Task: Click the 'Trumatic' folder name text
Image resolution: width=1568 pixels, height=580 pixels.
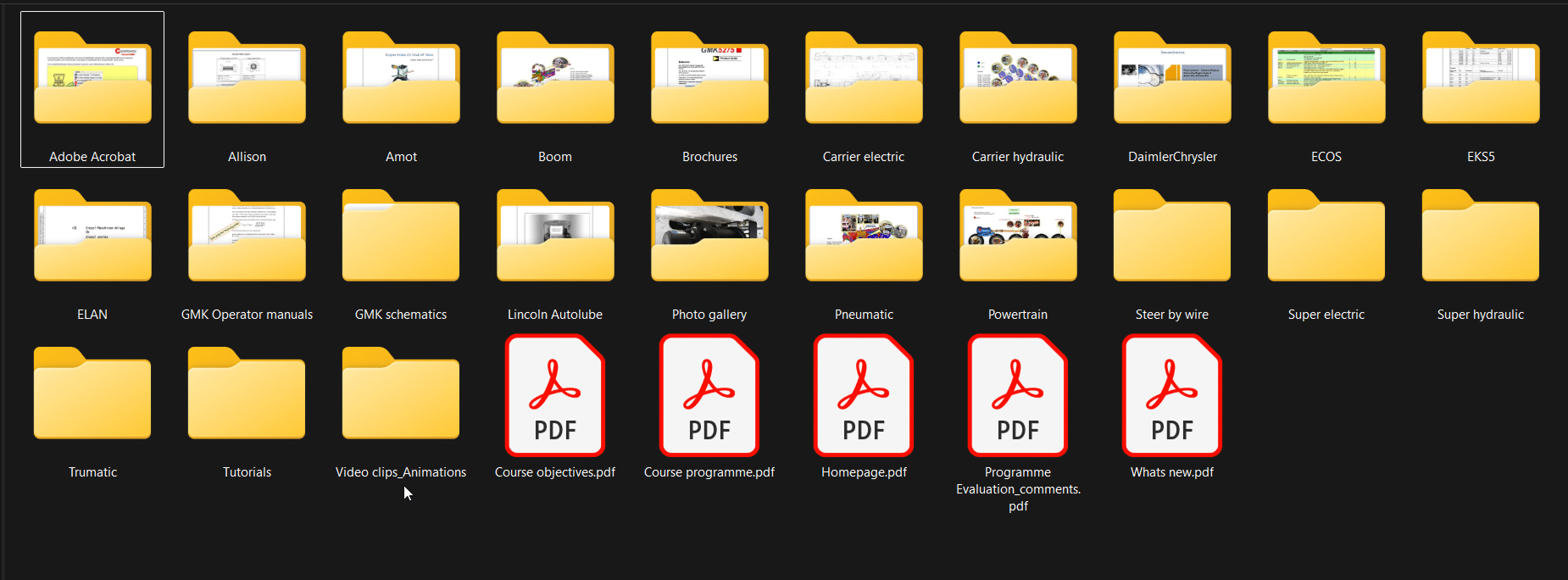Action: [92, 472]
